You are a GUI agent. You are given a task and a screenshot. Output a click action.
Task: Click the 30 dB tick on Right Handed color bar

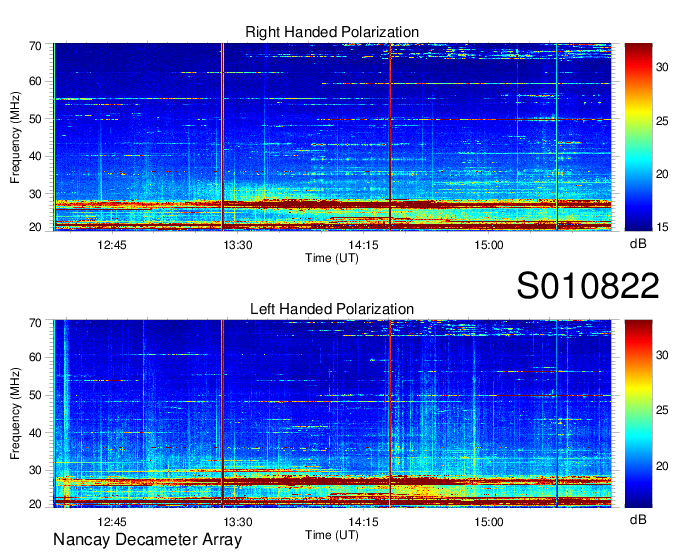click(x=662, y=67)
